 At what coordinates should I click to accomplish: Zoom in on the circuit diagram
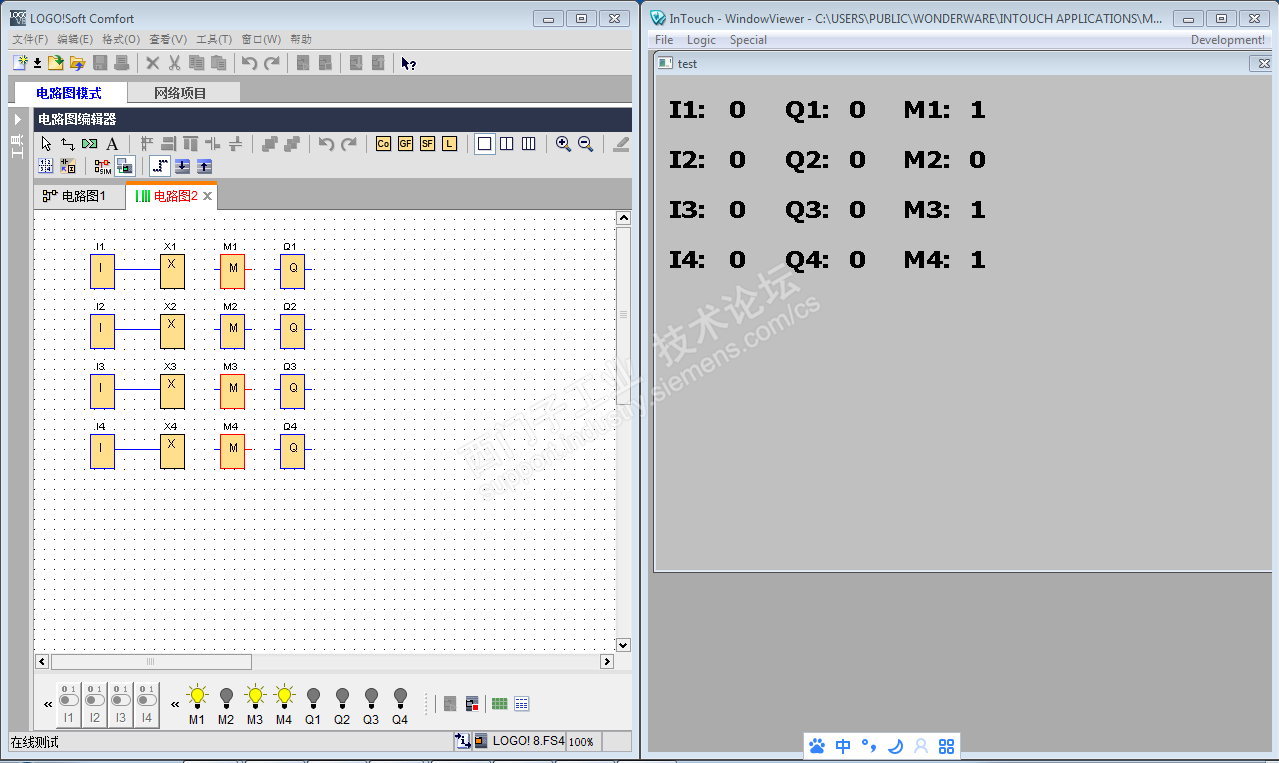coord(563,144)
